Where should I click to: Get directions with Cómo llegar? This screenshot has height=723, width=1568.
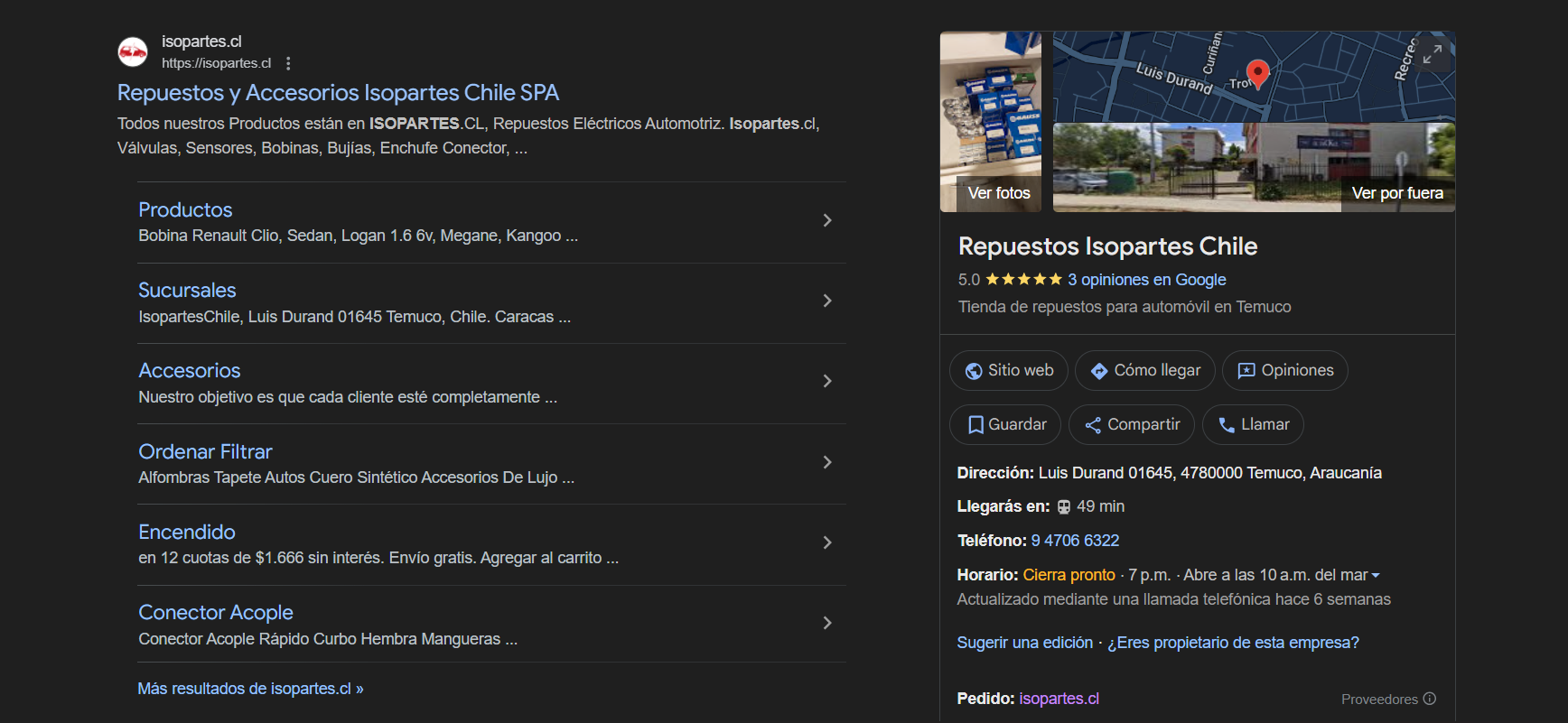click(x=1145, y=371)
